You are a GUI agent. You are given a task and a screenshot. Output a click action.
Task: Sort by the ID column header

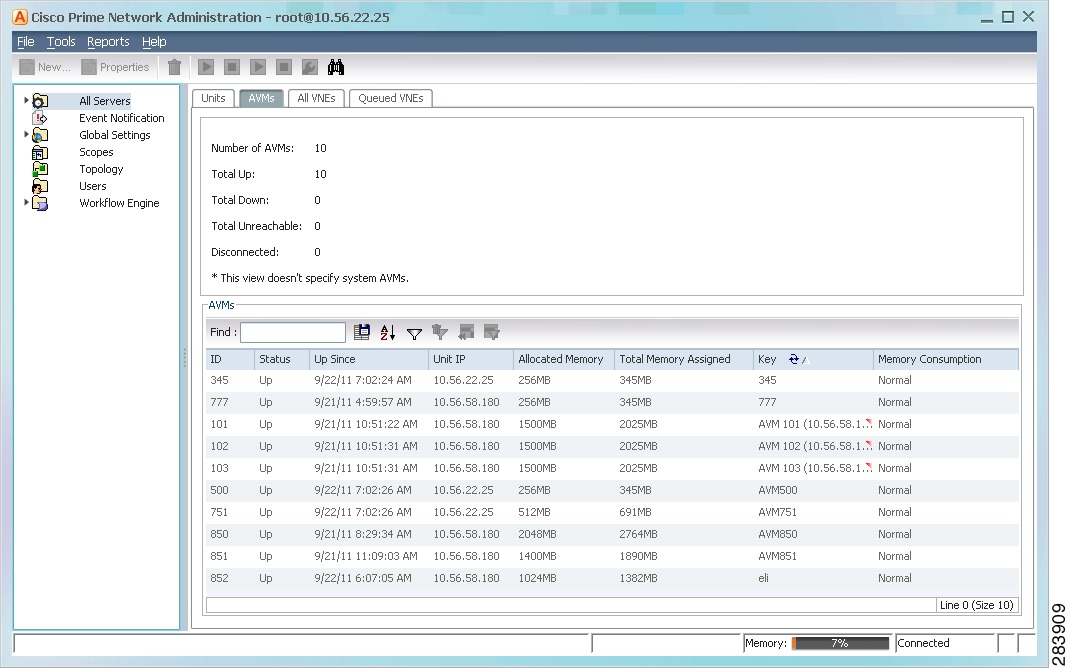(x=230, y=359)
